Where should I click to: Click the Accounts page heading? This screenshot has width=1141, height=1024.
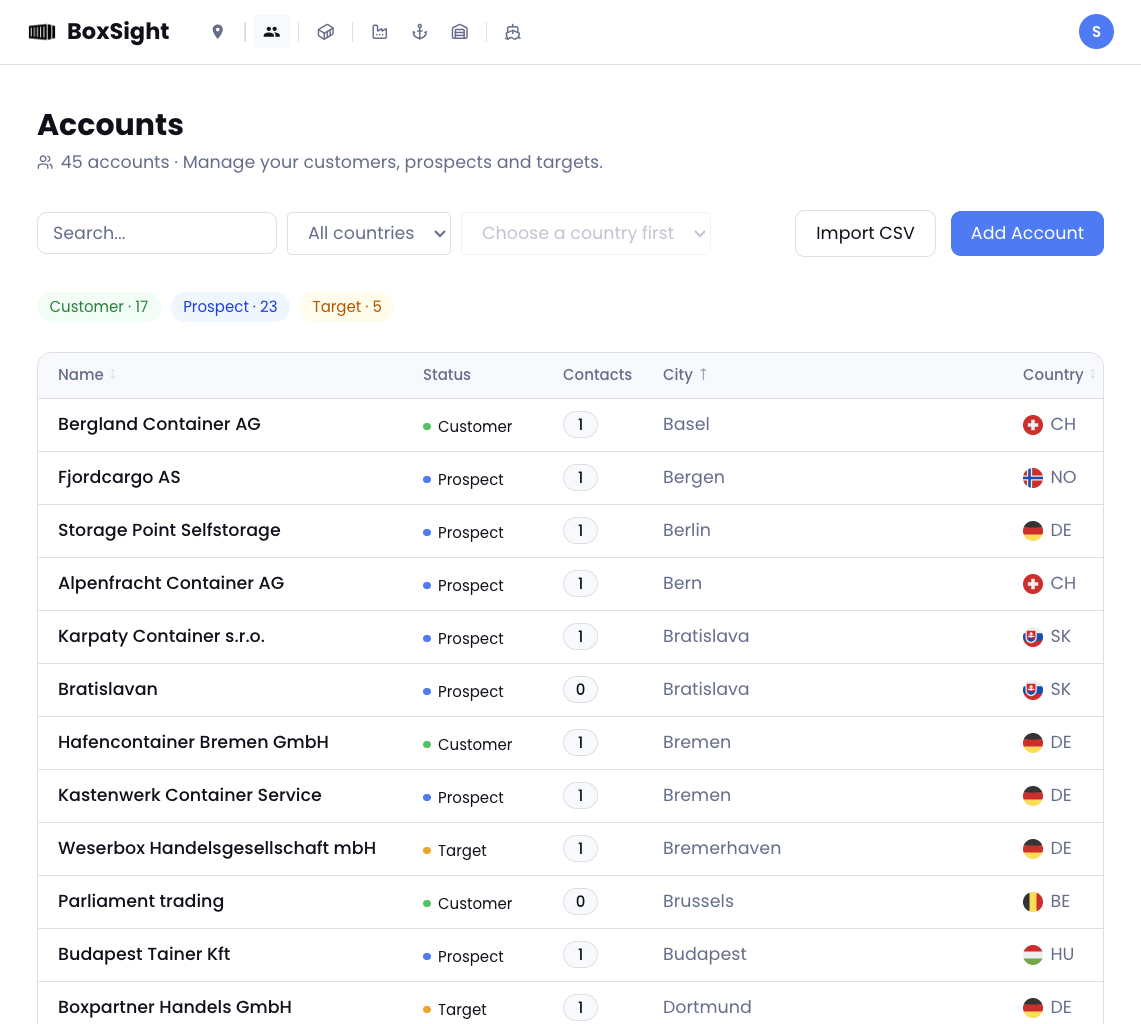coord(111,124)
